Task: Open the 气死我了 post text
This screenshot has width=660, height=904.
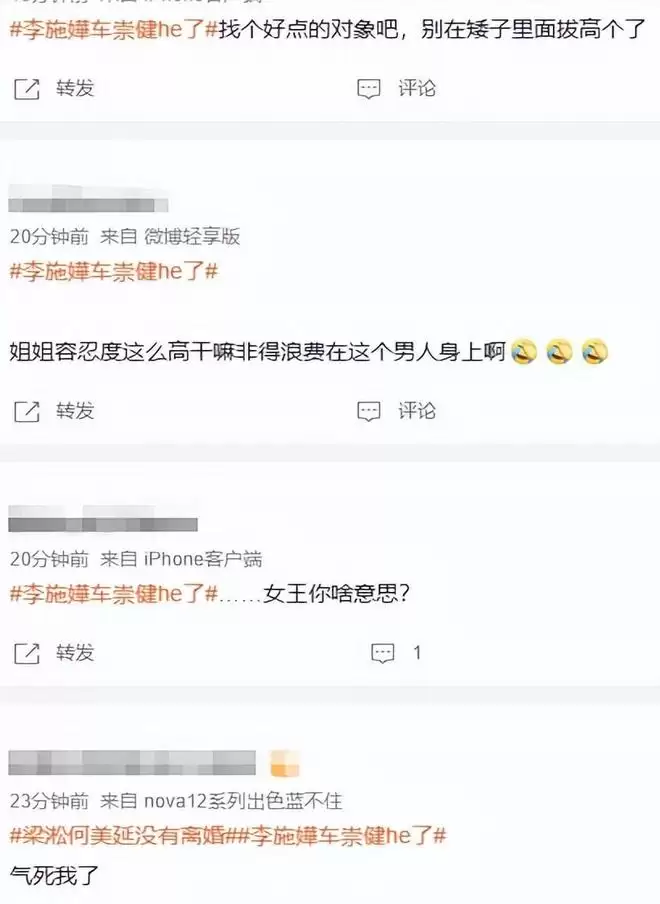Action: pos(54,876)
